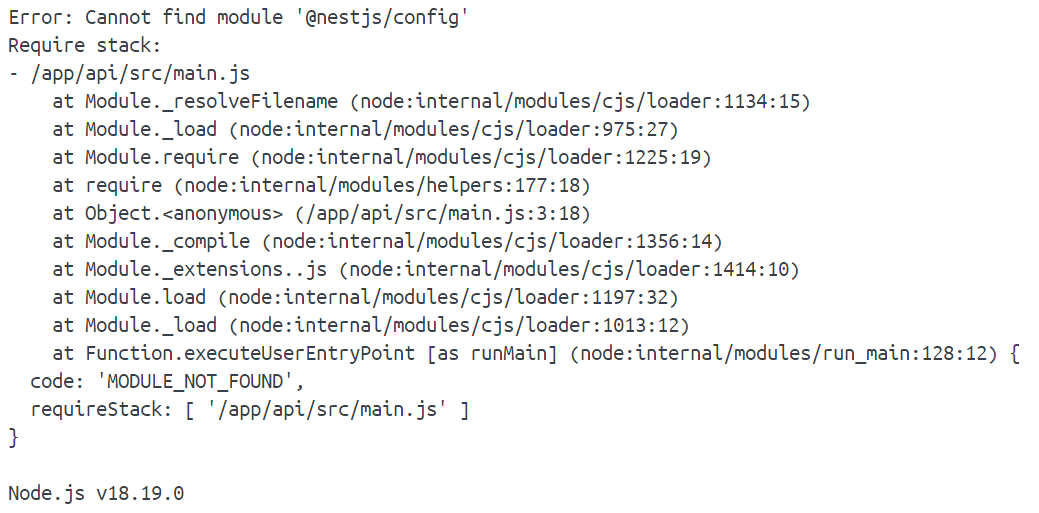Click the Module.load loader:1197:32 frame

[366, 298]
